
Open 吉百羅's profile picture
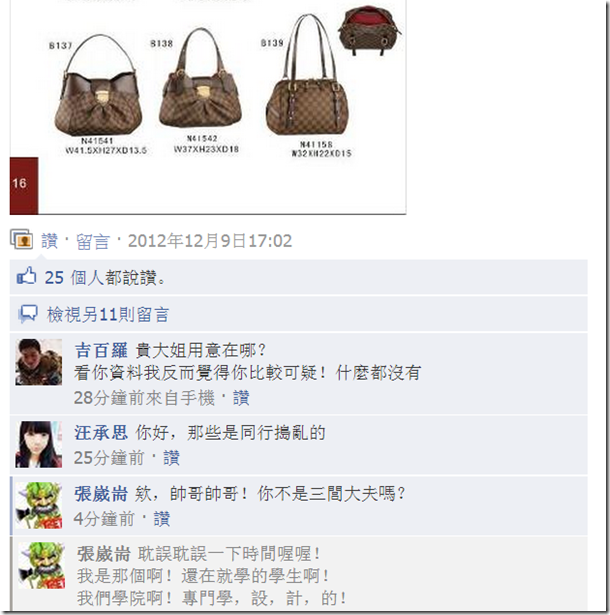tap(38, 362)
